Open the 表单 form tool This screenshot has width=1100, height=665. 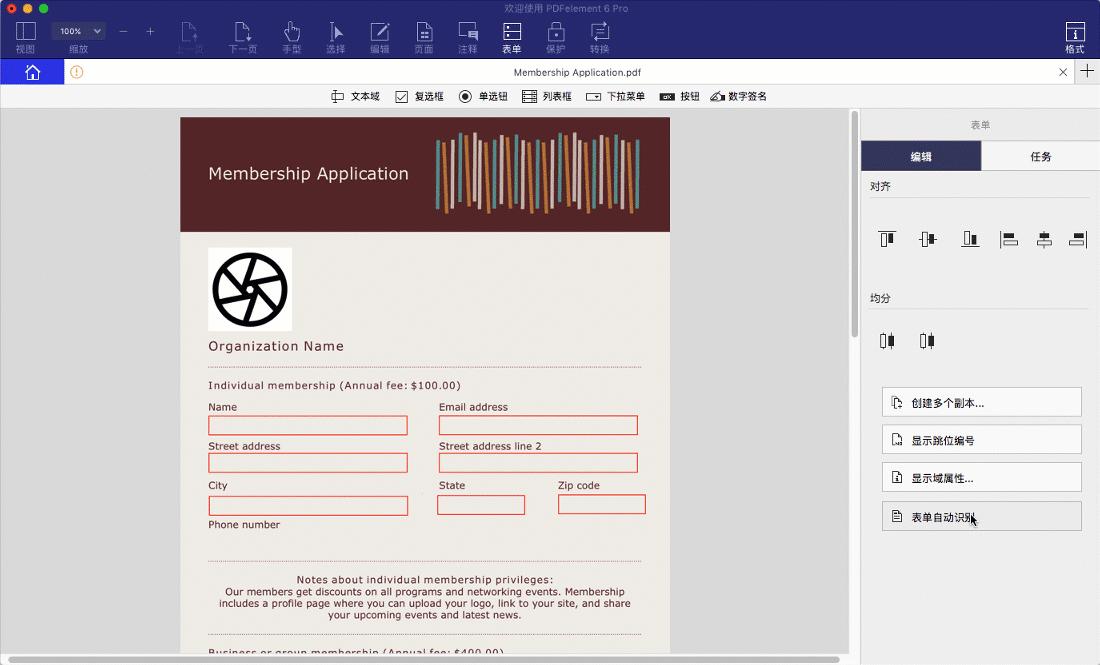[511, 36]
